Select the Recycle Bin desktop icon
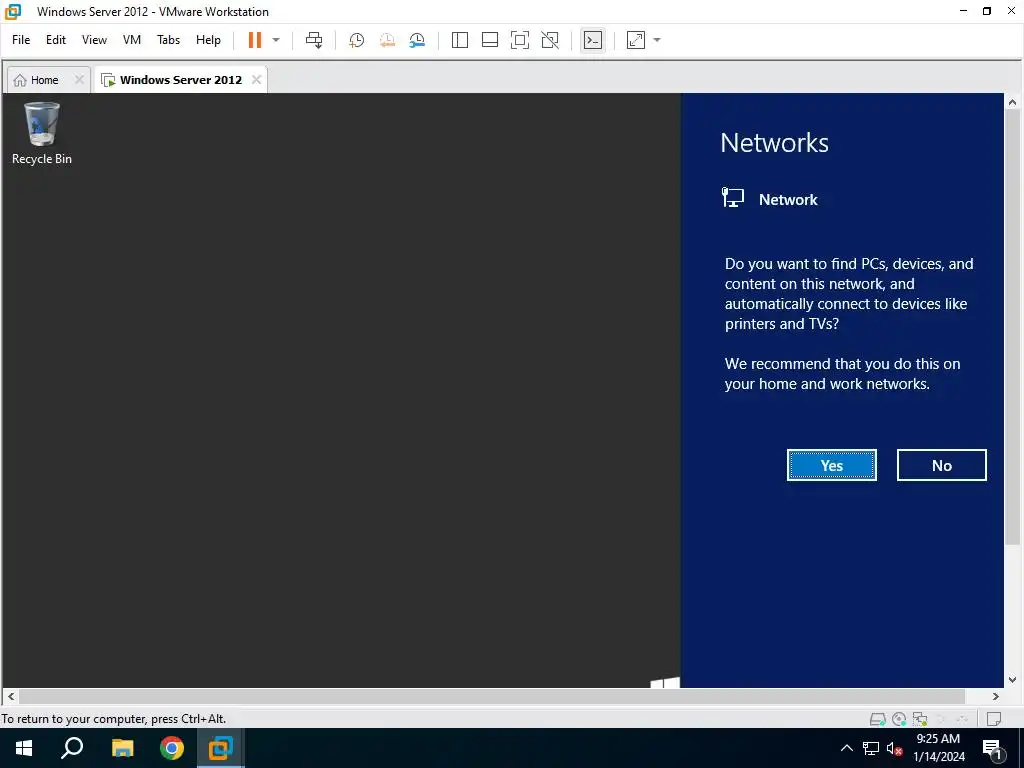This screenshot has height=768, width=1024. (42, 134)
